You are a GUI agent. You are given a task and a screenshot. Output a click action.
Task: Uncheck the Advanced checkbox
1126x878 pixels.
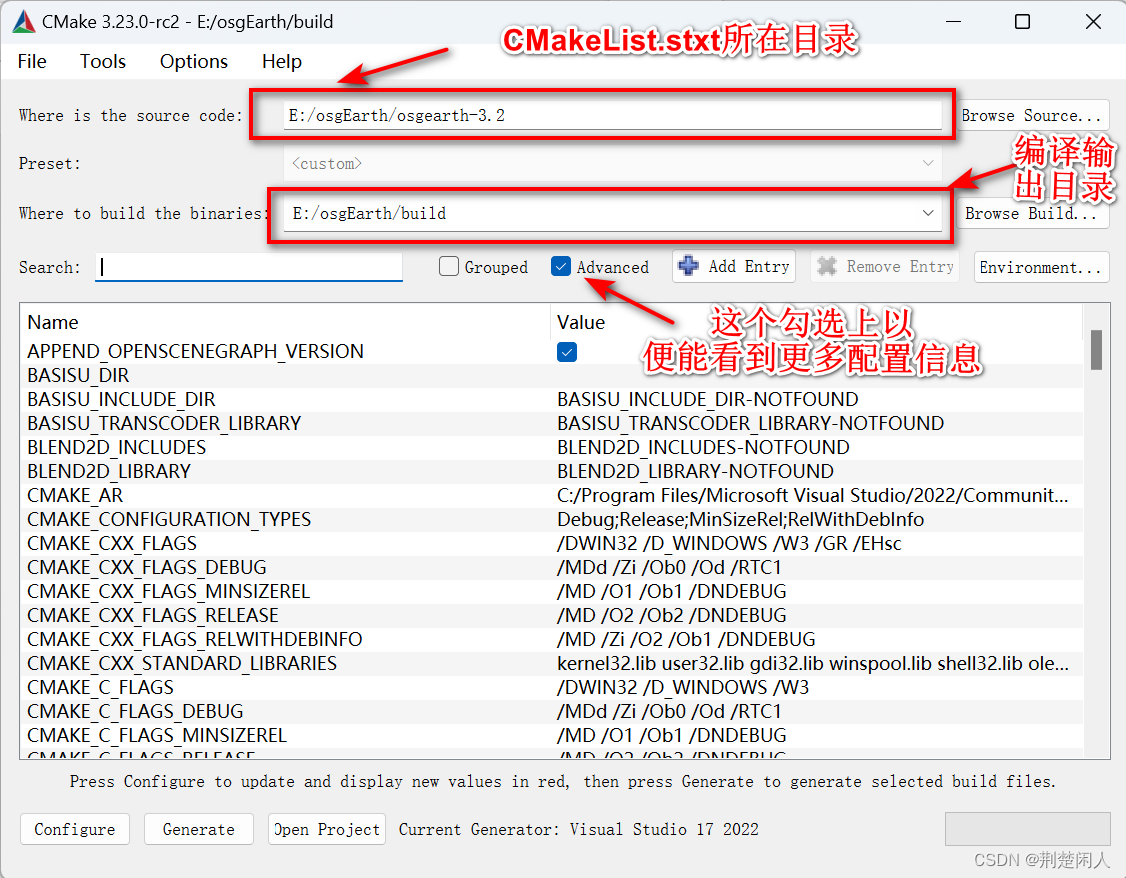tap(561, 266)
